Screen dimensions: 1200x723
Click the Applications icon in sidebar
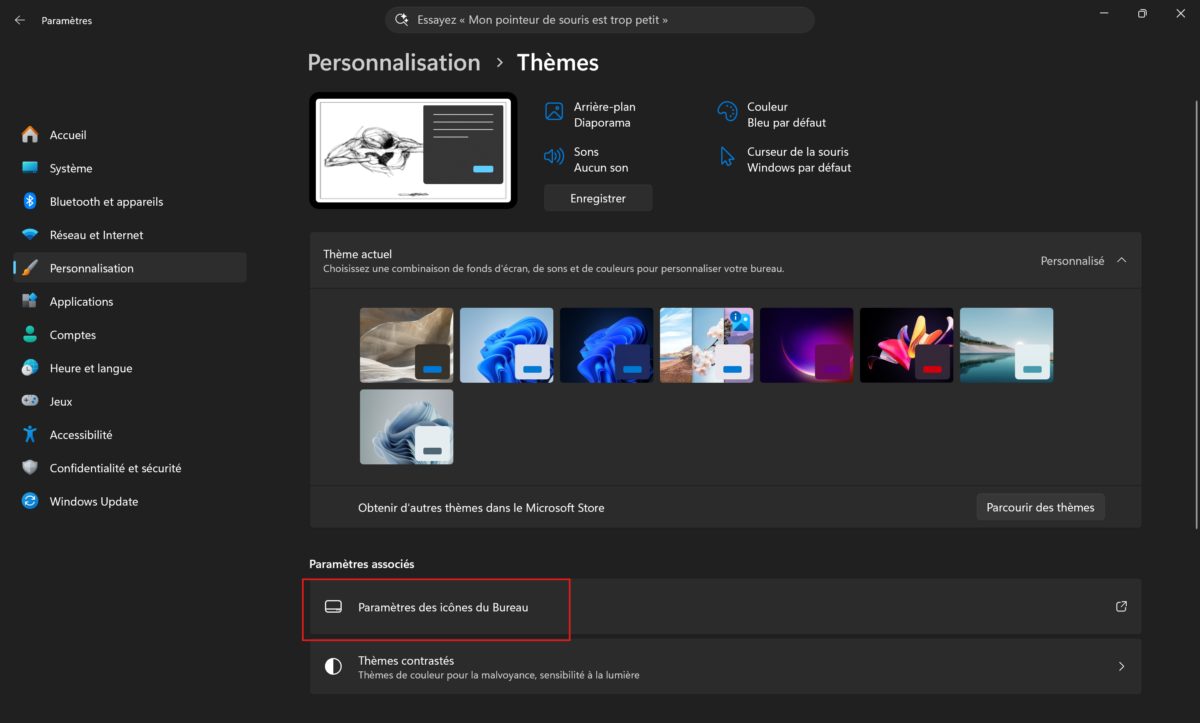(30, 301)
